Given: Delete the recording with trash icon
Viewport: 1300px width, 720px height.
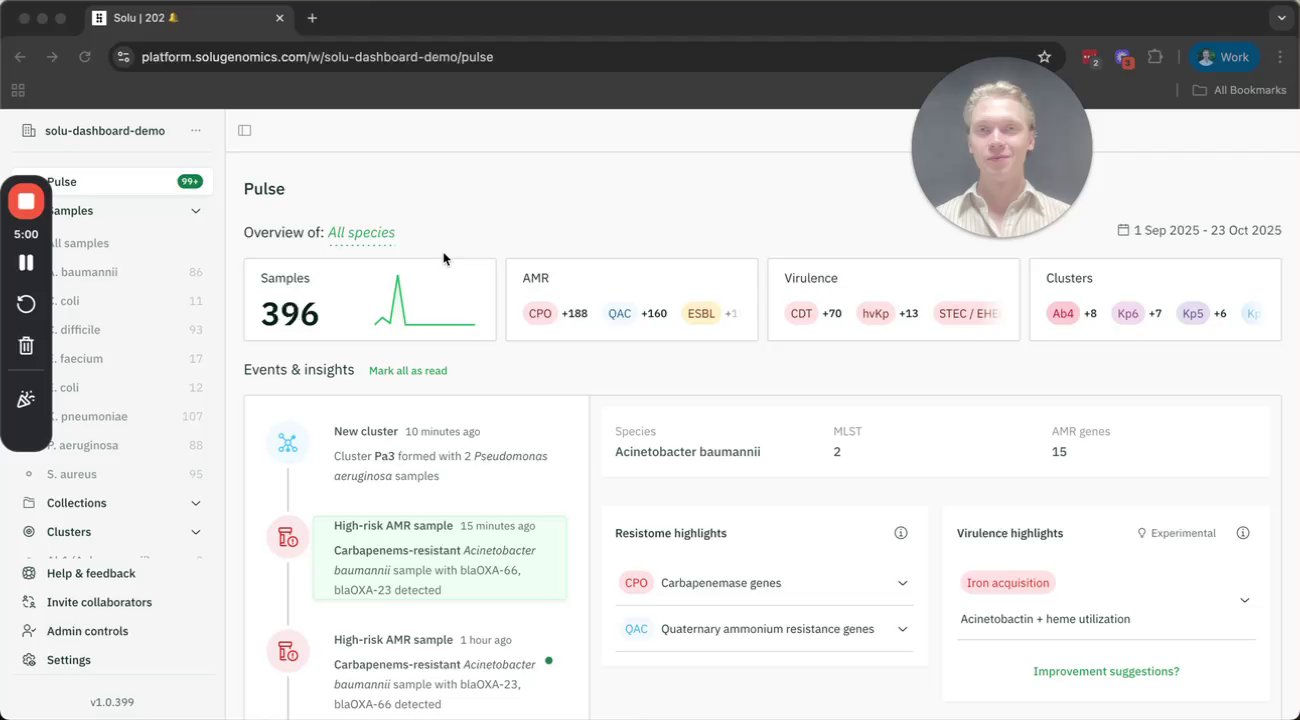Looking at the screenshot, I should [26, 346].
